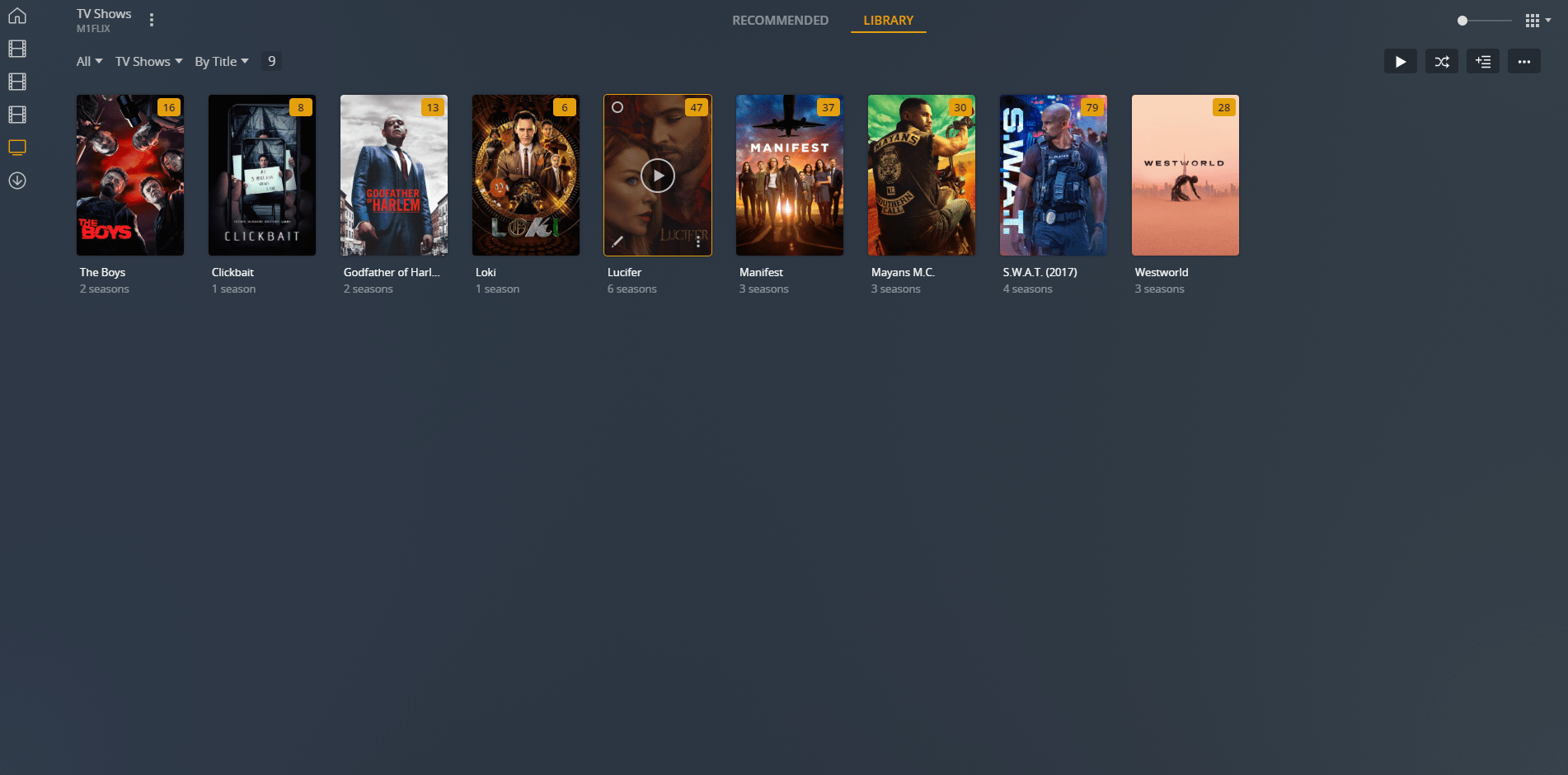
Task: Click The Boys unwatched badge 16
Action: 169,107
